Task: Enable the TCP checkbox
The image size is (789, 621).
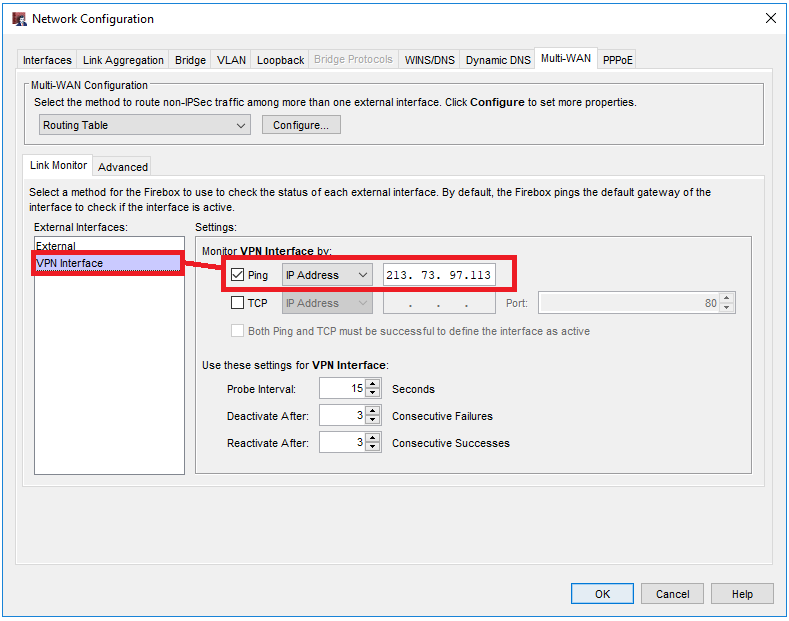Action: (237, 303)
